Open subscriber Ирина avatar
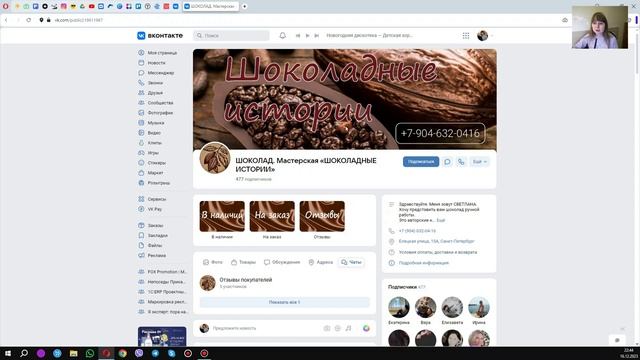This screenshot has height=360, width=640. [x=479, y=307]
